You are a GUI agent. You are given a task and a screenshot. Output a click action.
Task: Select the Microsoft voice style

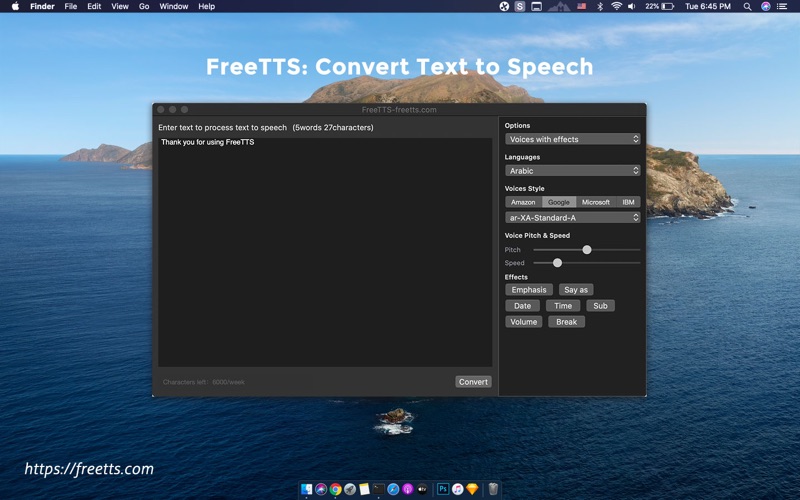(596, 202)
